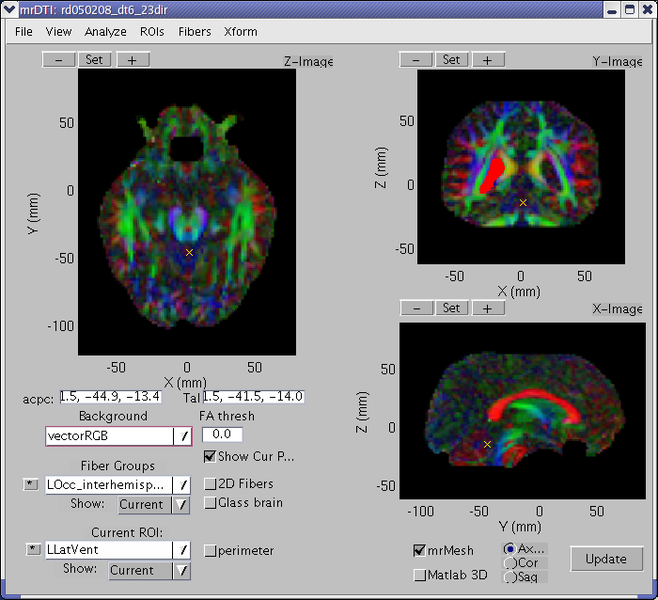
Task: Open the Fiber Groups Show dropdown
Action: 181,505
